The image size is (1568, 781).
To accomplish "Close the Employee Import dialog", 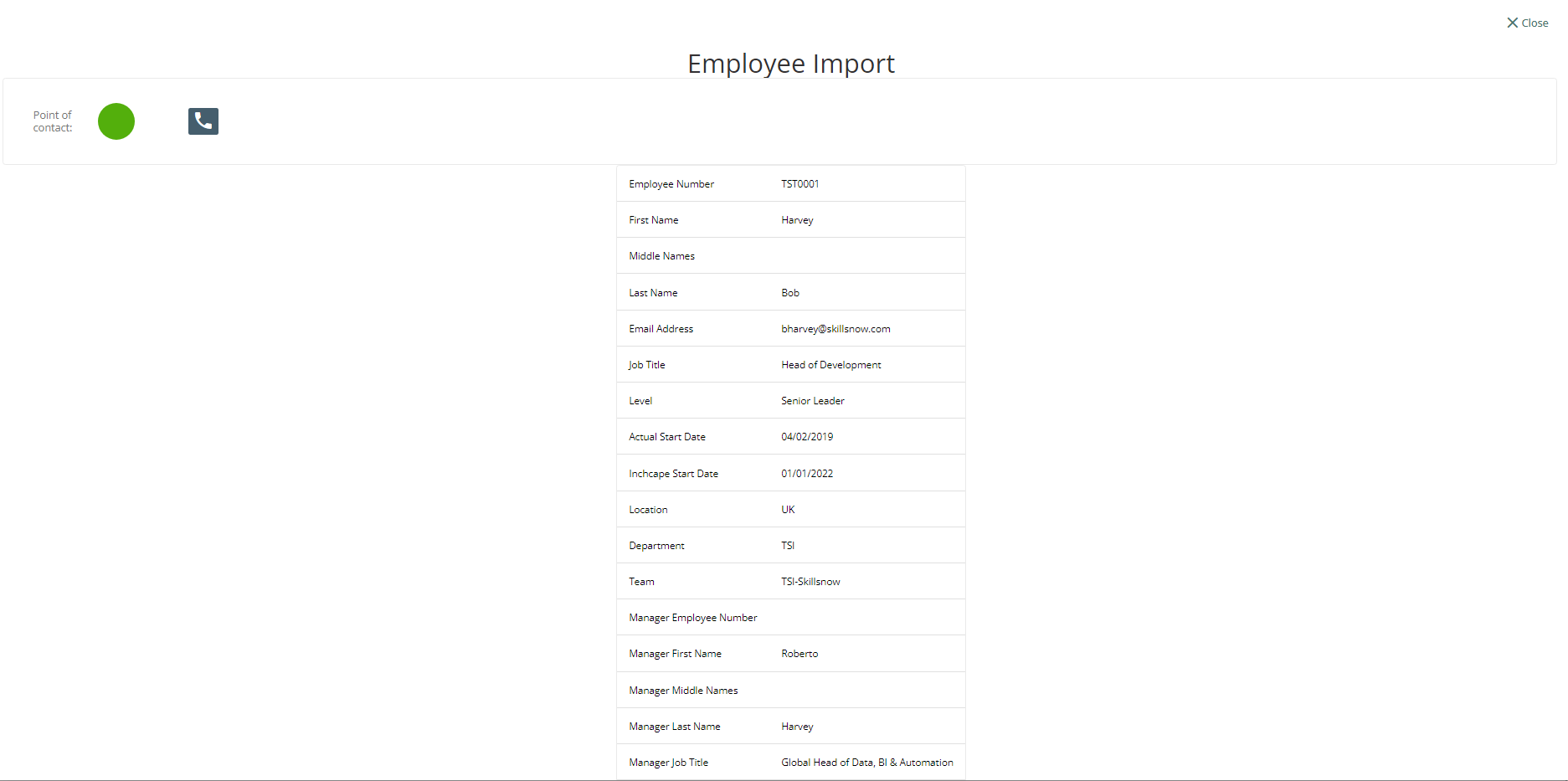I will coord(1527,23).
